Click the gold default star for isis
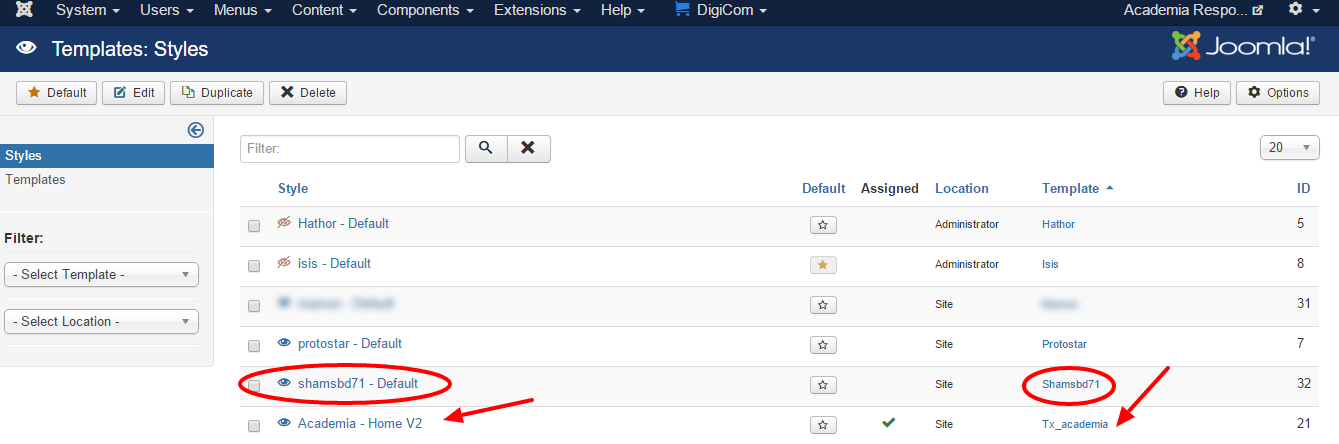Screen dimensions: 1339x444 click(x=823, y=265)
